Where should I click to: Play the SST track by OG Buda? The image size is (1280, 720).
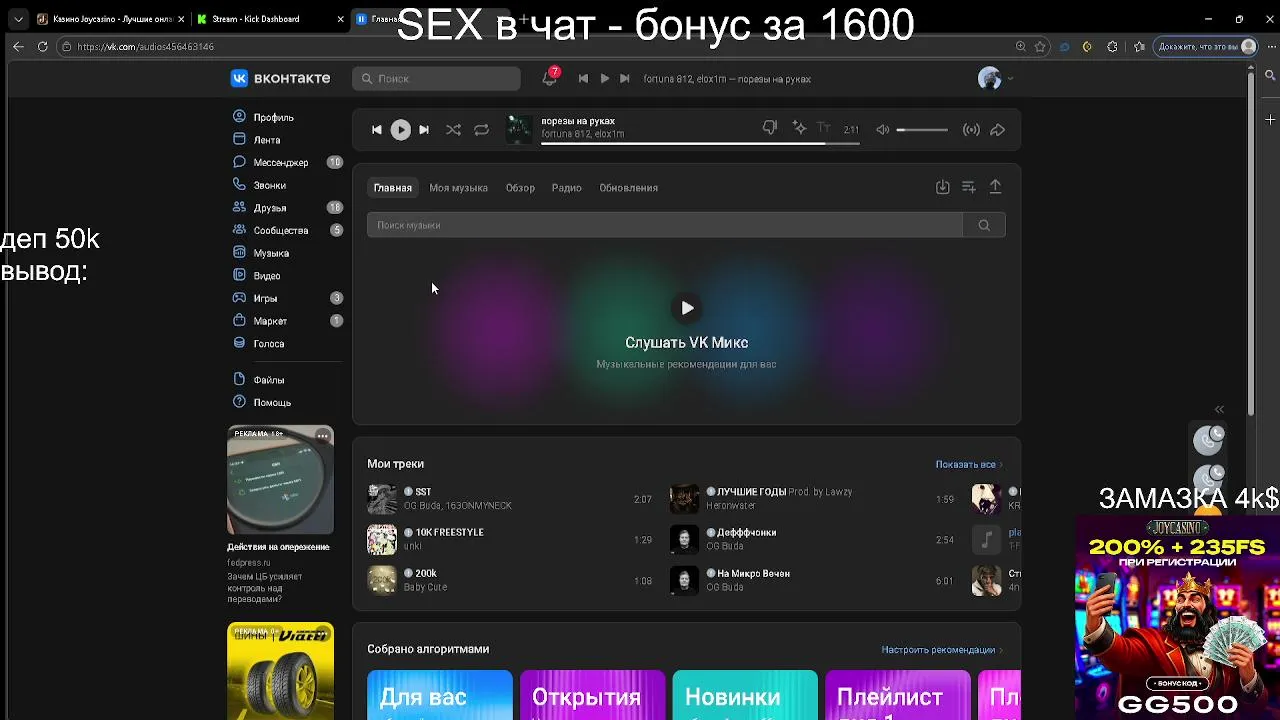382,499
